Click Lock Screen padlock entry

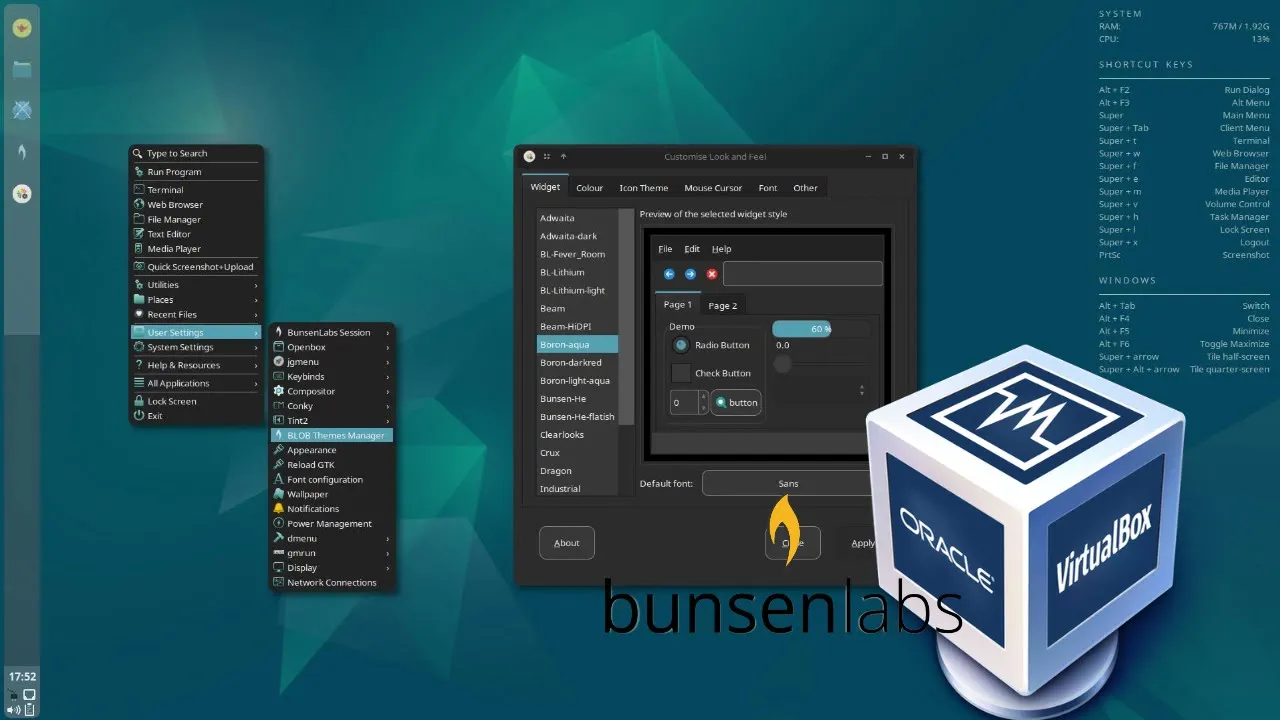point(196,401)
